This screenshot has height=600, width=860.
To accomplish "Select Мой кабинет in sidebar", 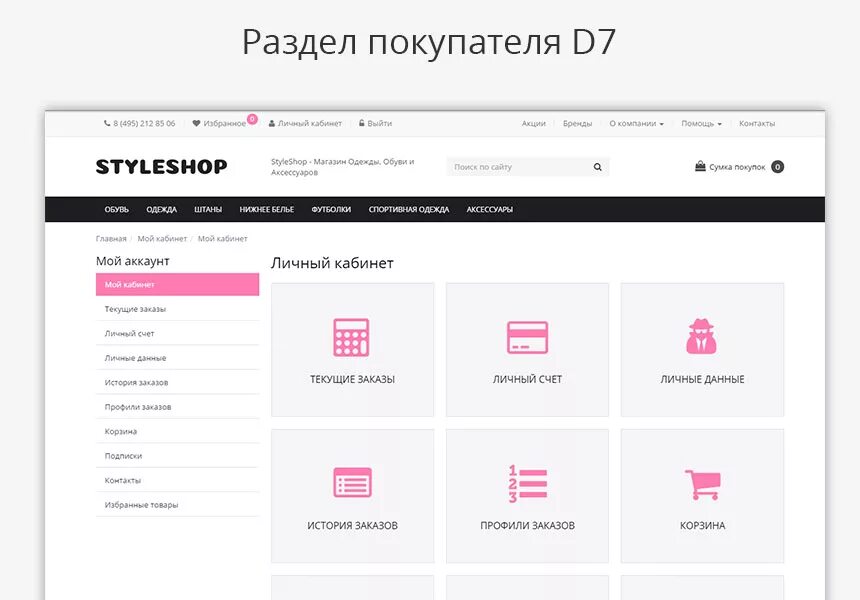I will click(177, 285).
